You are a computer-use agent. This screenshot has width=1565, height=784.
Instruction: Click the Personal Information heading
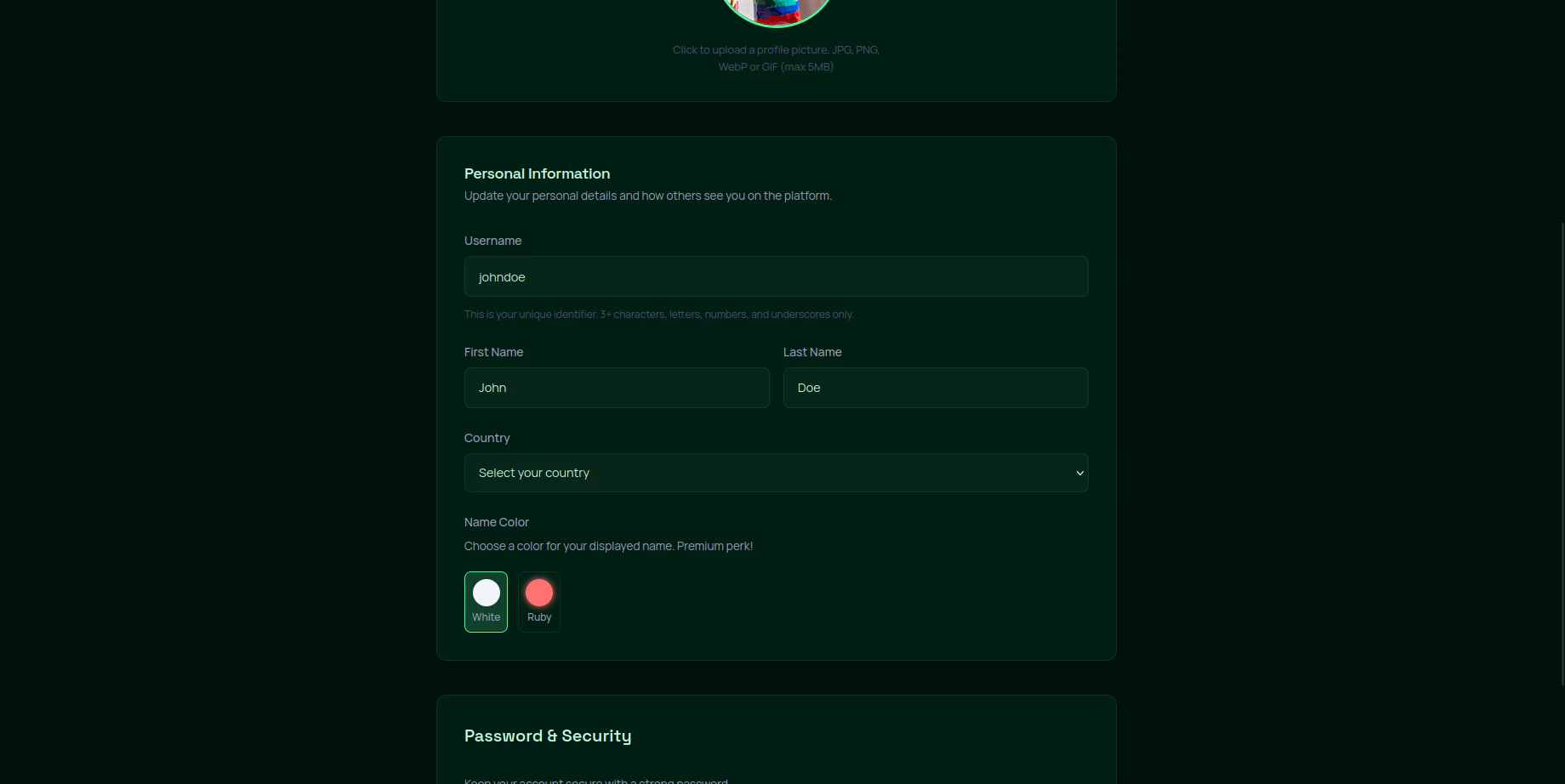pyautogui.click(x=537, y=173)
